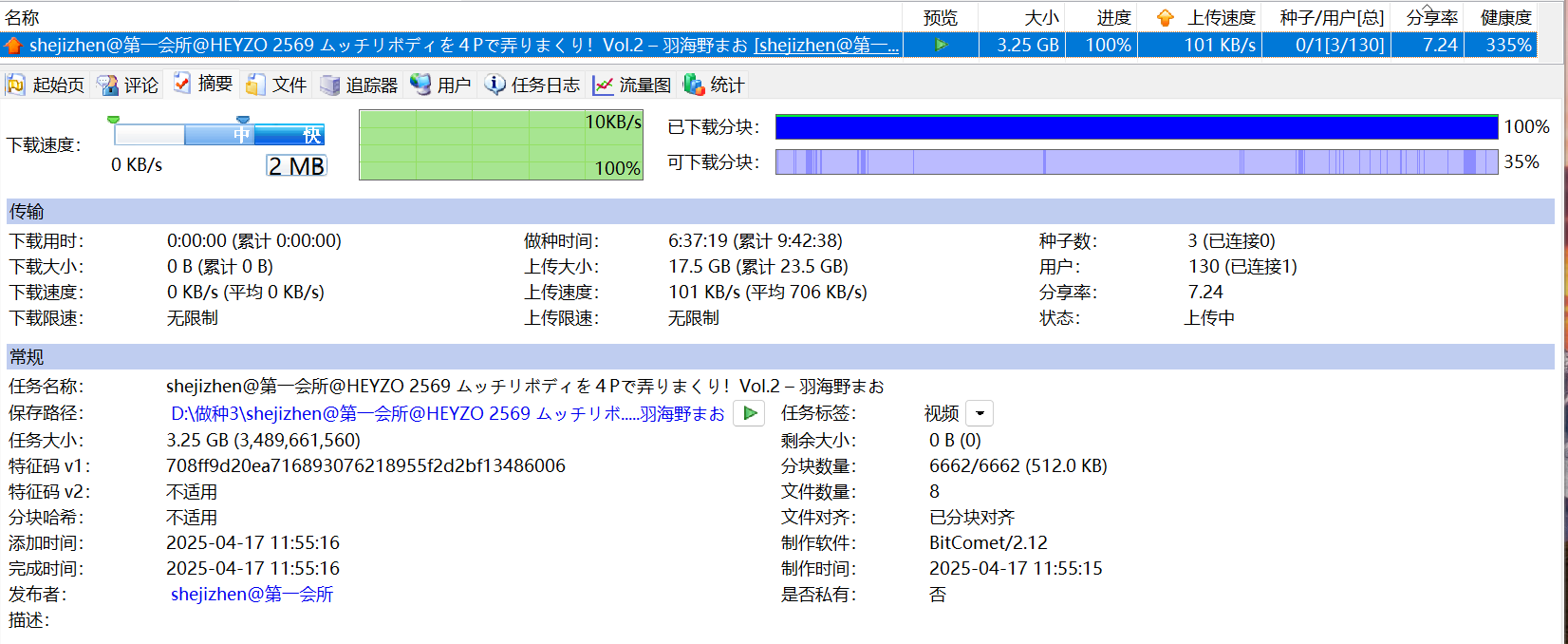1568x644 pixels.
Task: Click the 335% health cell
Action: (1501, 45)
